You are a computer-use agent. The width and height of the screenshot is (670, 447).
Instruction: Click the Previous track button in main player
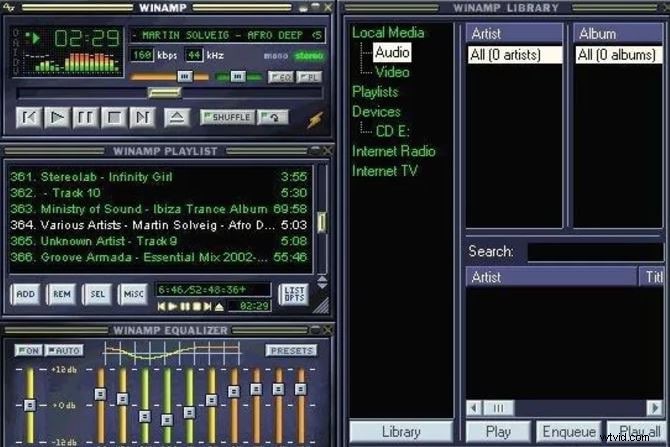(29, 118)
